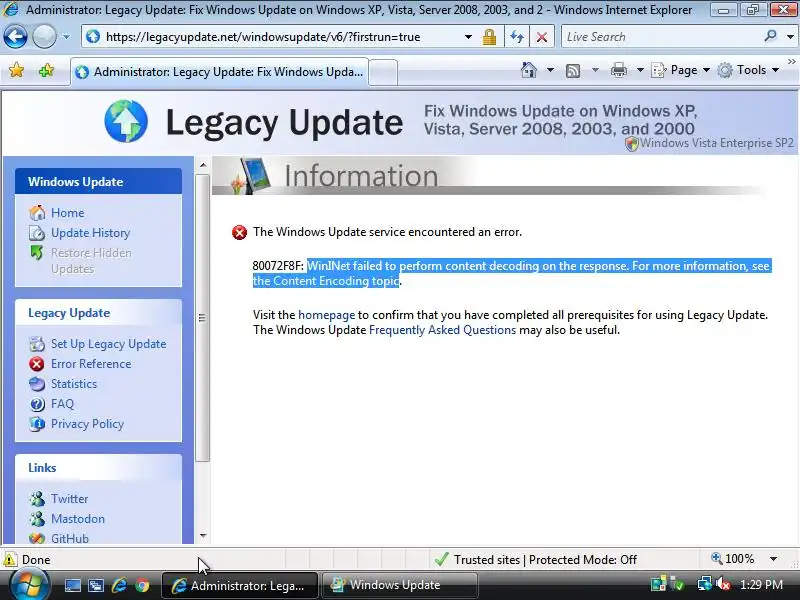Launch Internet Explorer from quick launch

pos(119,585)
